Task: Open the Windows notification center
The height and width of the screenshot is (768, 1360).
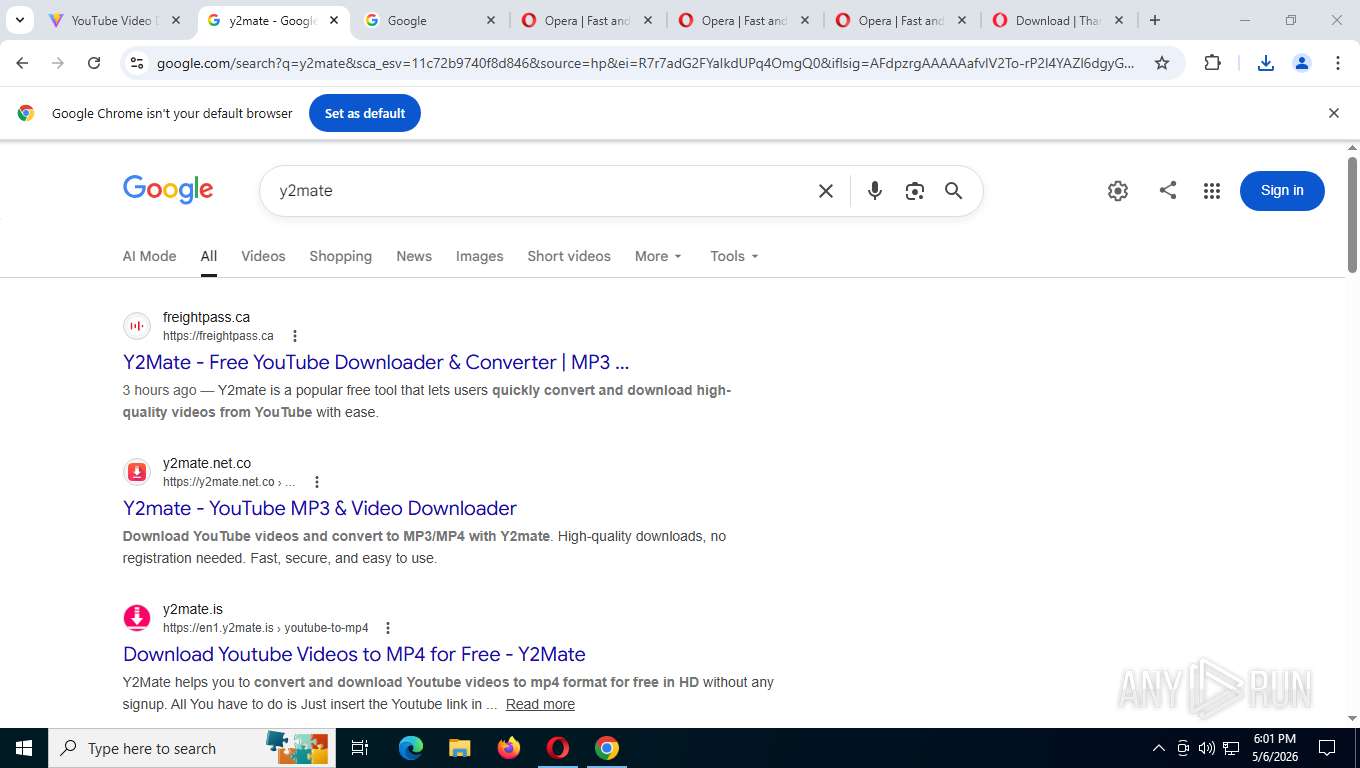Action: (x=1327, y=748)
